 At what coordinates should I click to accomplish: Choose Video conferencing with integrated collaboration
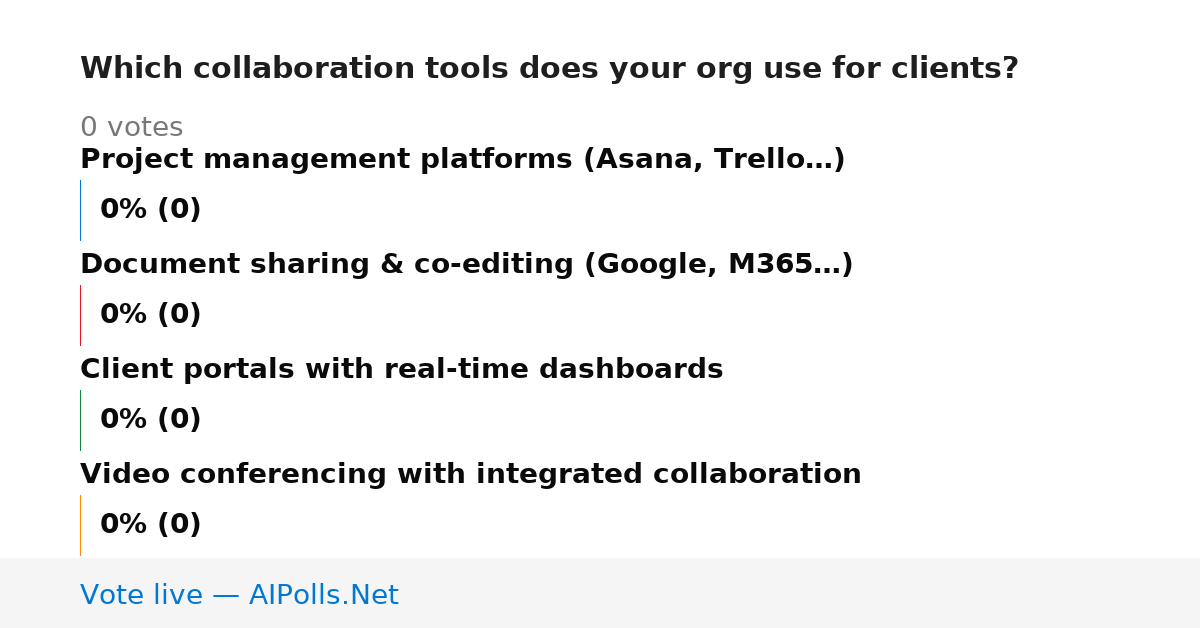[470, 475]
